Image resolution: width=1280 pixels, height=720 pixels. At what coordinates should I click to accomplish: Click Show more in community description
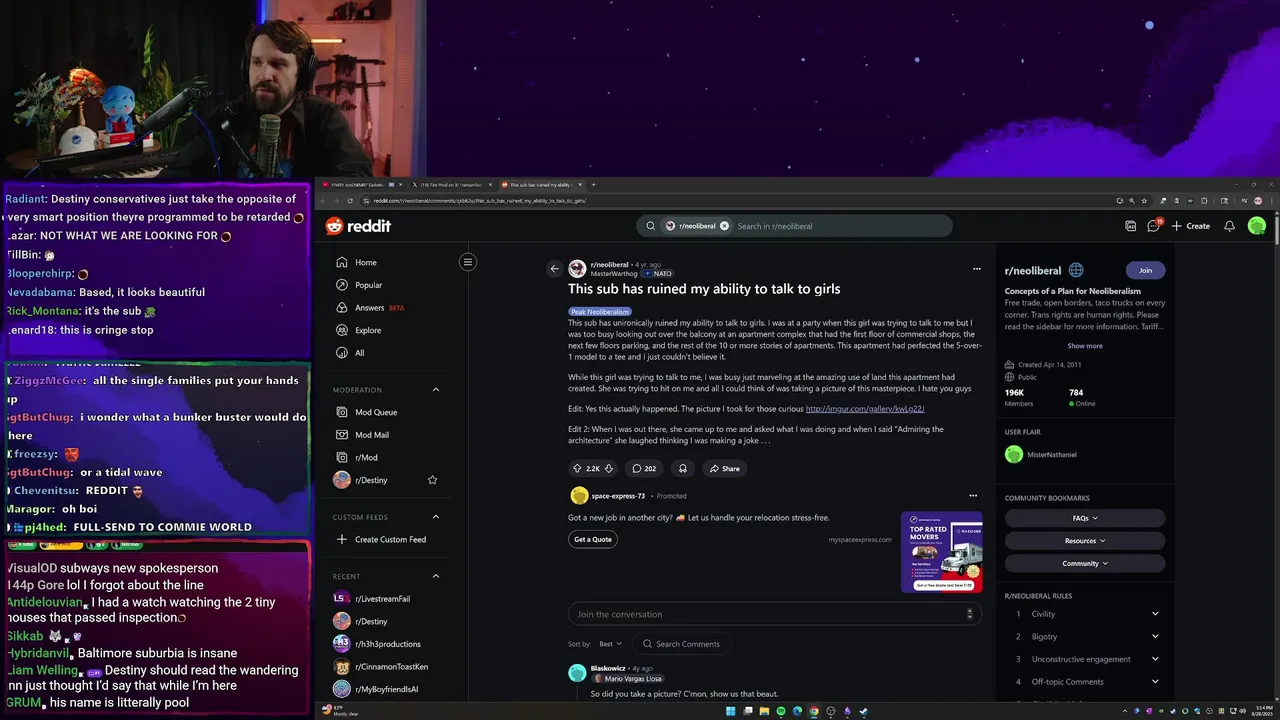point(1085,346)
